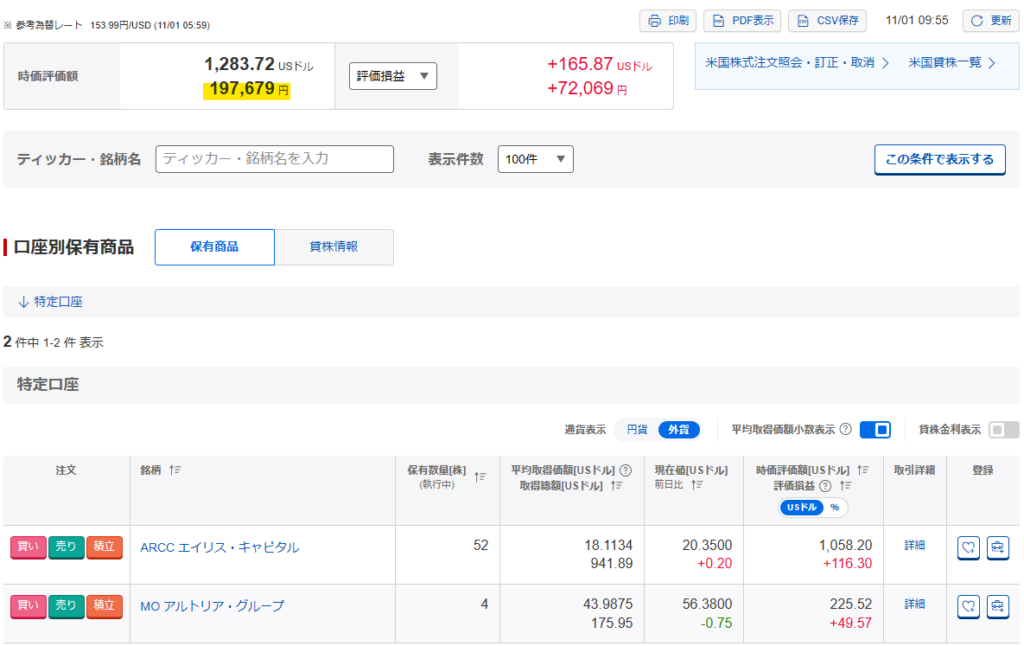Sort by 保有数量 column icon

[480, 477]
